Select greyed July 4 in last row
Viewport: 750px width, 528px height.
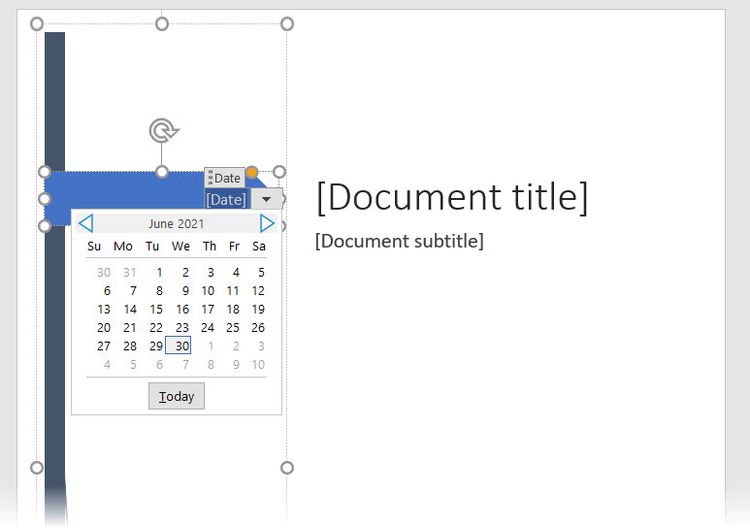(x=107, y=364)
